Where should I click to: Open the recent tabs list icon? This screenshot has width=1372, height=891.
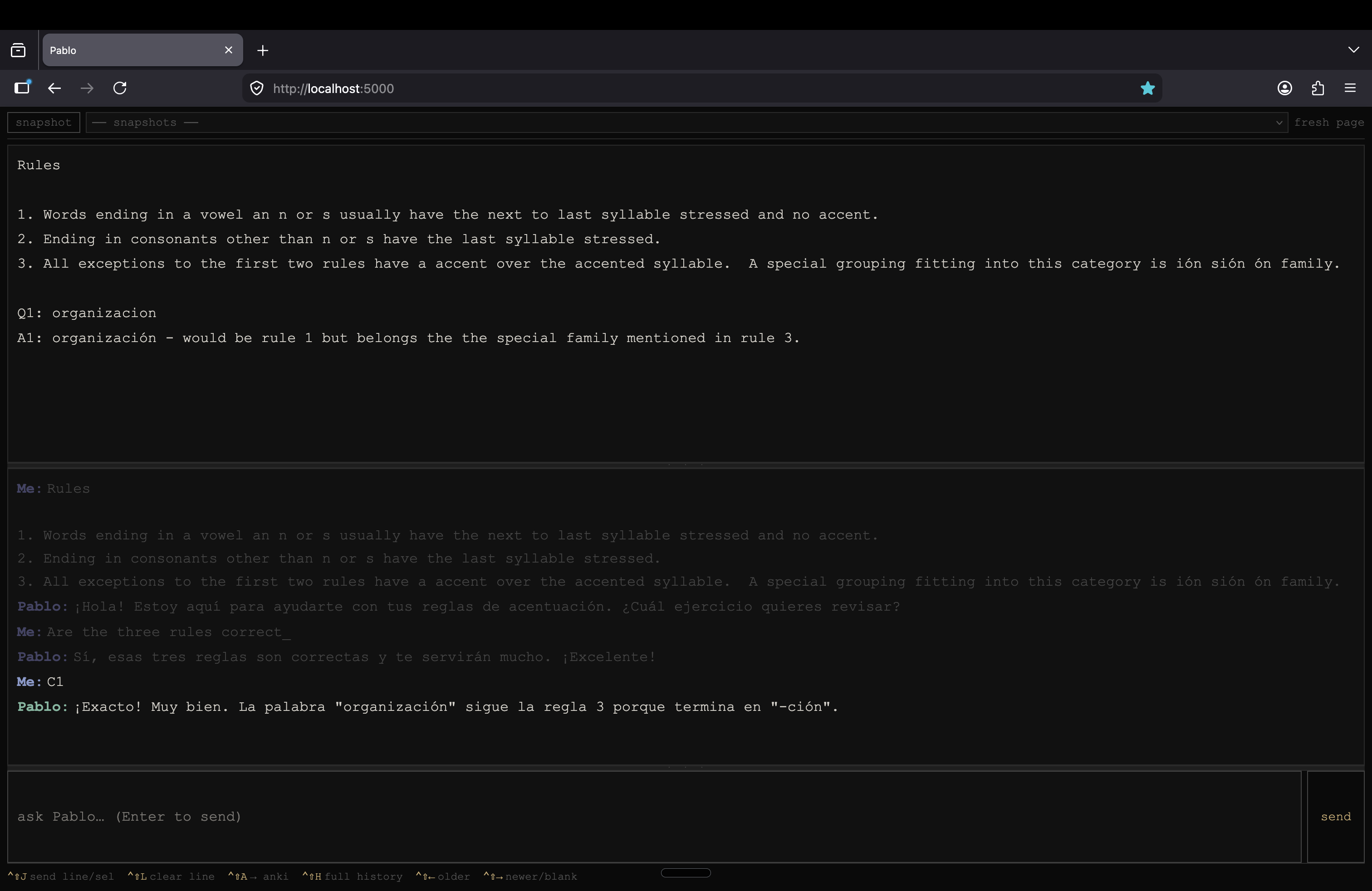(19, 50)
